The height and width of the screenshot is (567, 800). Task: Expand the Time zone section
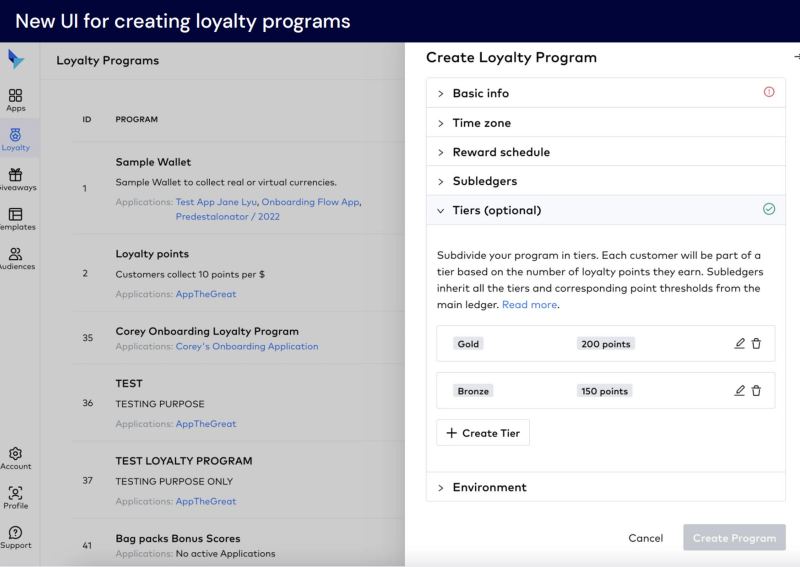coord(606,122)
